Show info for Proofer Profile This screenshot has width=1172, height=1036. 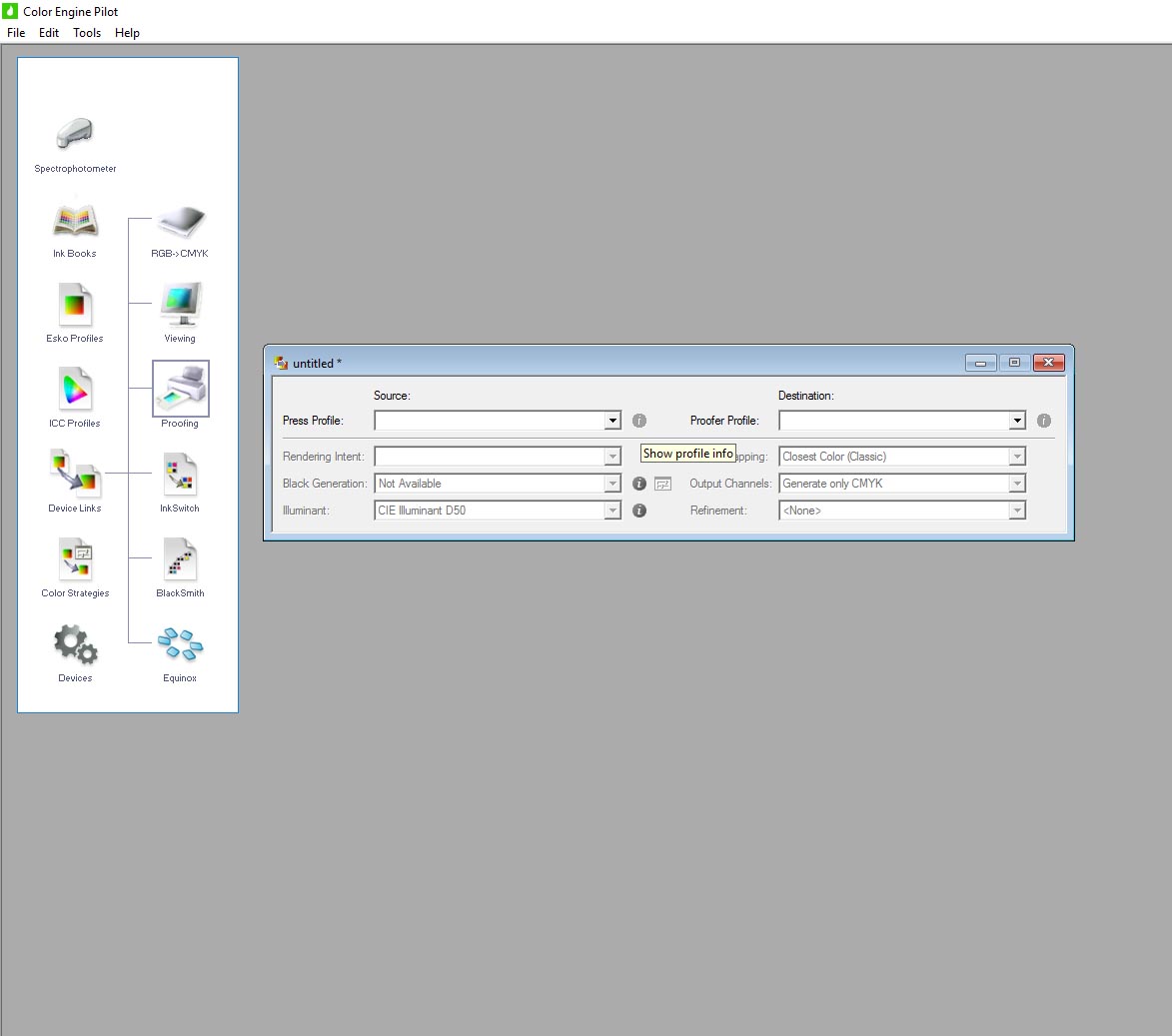click(1044, 421)
